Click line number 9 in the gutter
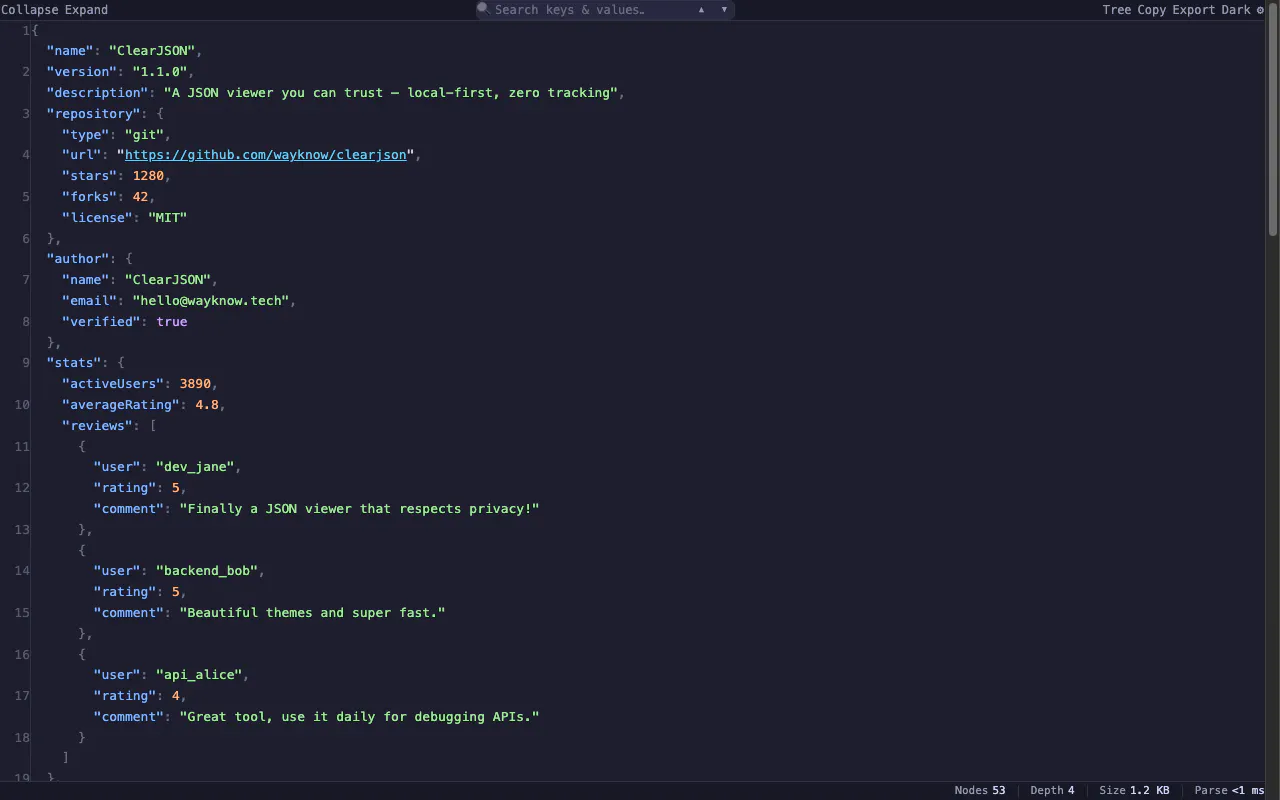The height and width of the screenshot is (800, 1280). (x=26, y=363)
